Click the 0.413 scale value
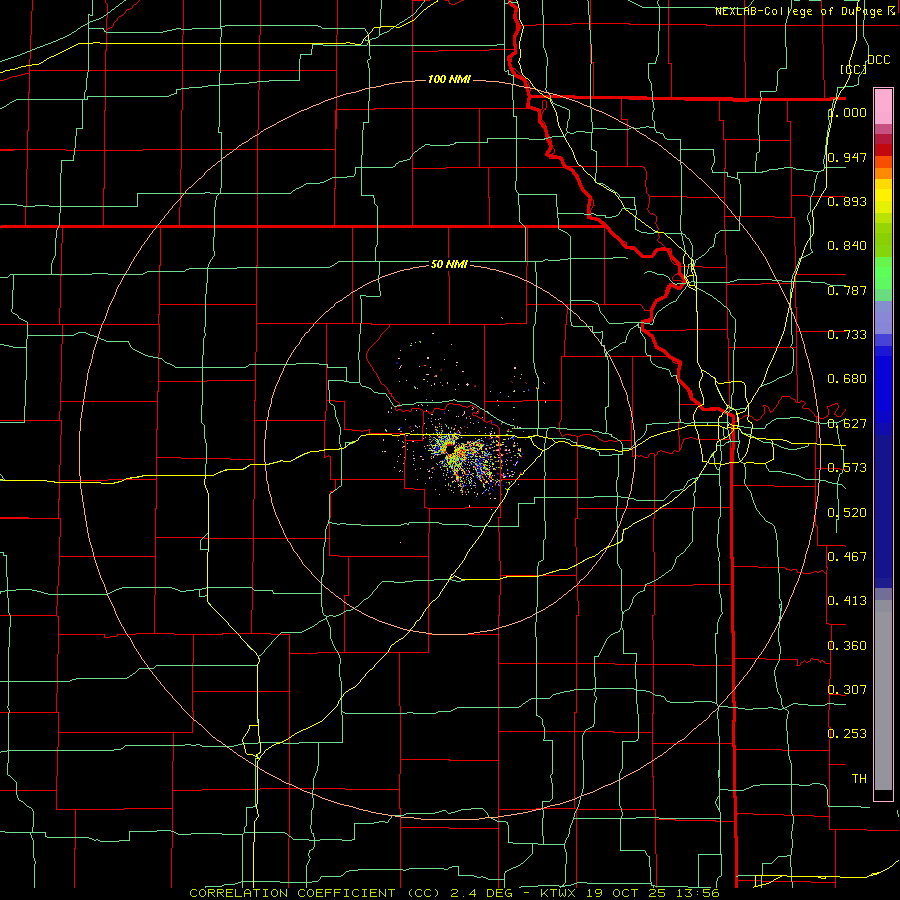The image size is (900, 900). [x=847, y=600]
